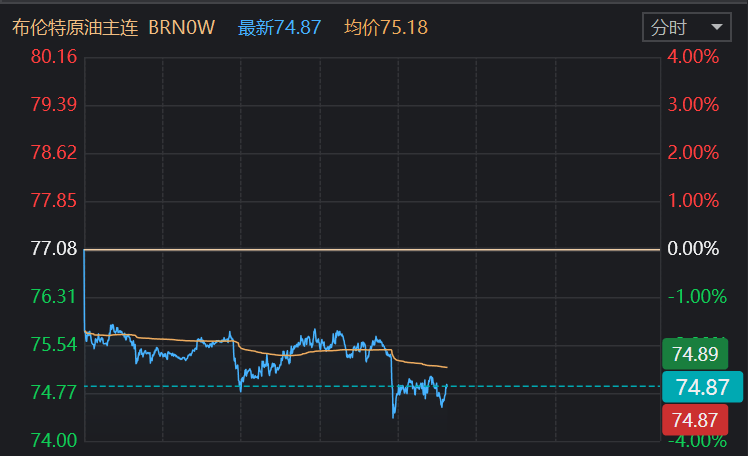Click the -4.00% bottom percent label
The image size is (748, 456).
click(x=691, y=441)
